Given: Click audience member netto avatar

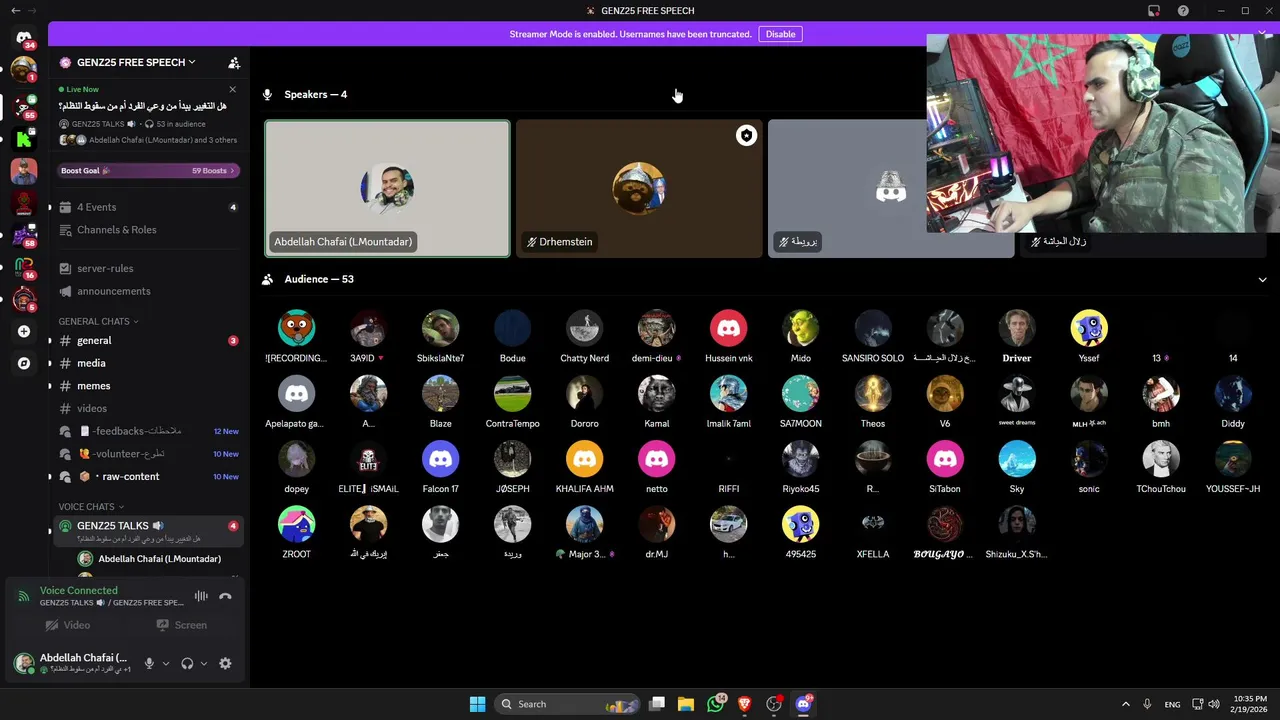Looking at the screenshot, I should coord(656,459).
